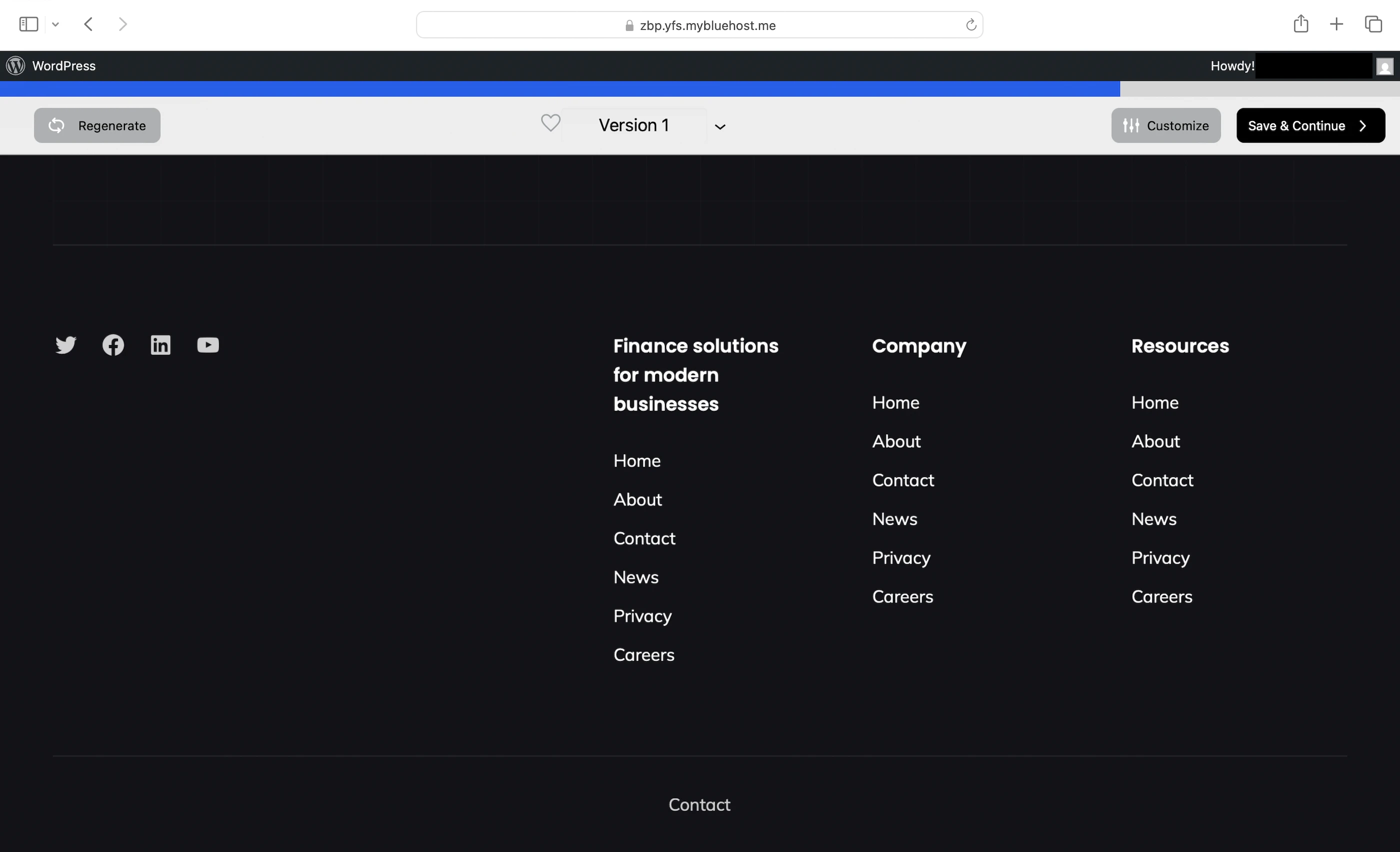
Task: Open the YouTube social icon
Action: (x=208, y=345)
